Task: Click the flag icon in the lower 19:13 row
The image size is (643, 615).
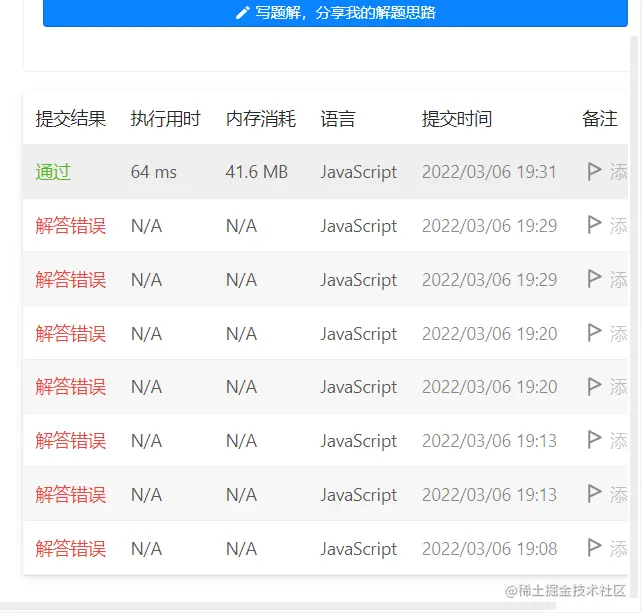Action: click(594, 494)
